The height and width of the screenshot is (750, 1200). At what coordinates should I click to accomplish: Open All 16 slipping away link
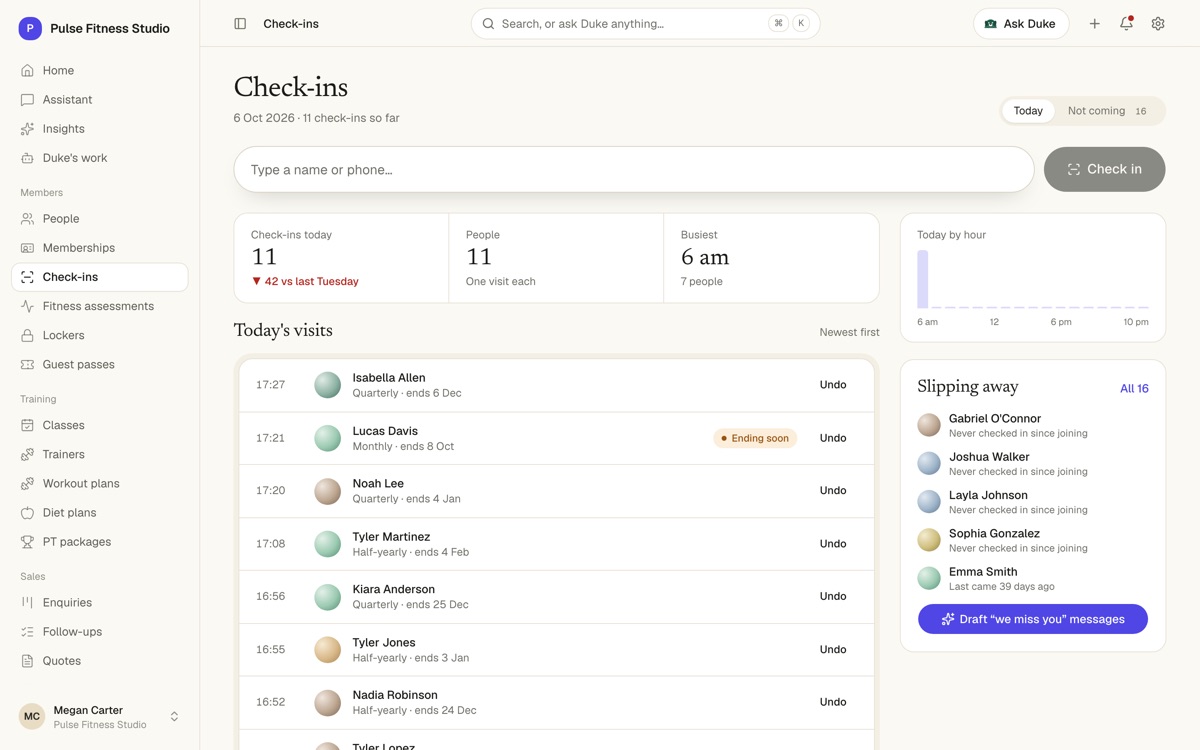click(x=1134, y=388)
